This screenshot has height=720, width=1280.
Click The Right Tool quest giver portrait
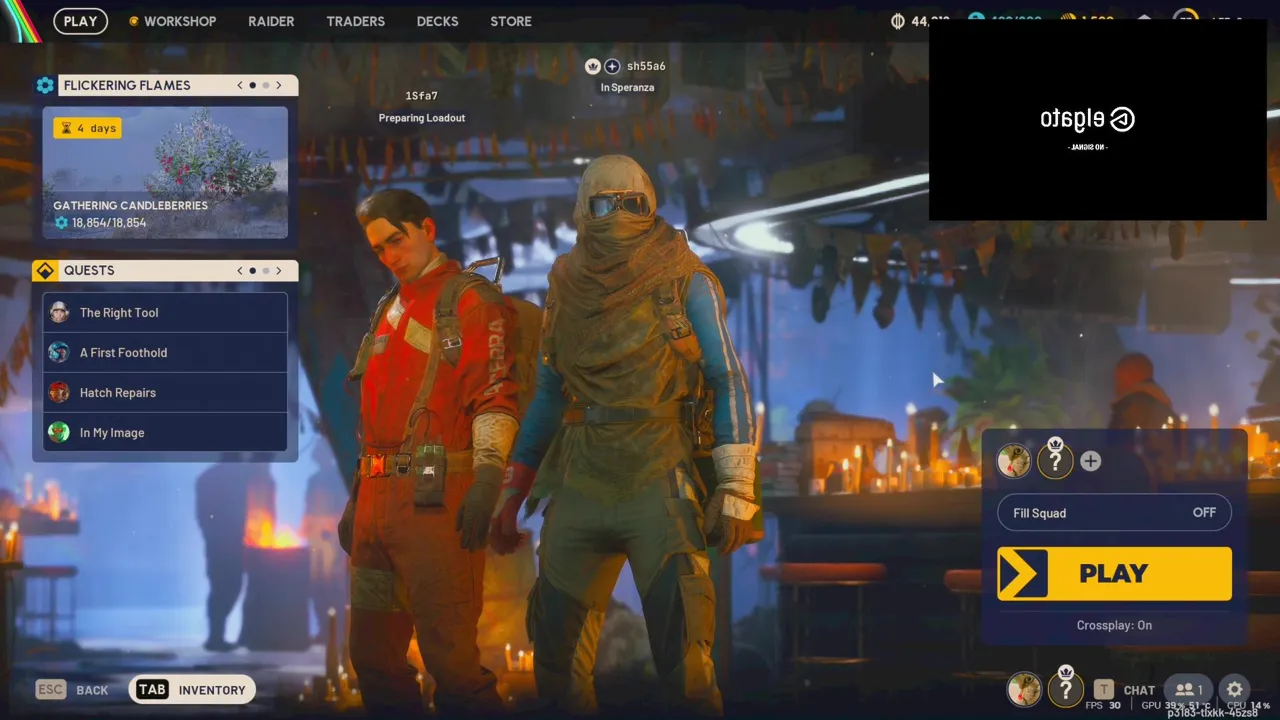(59, 312)
